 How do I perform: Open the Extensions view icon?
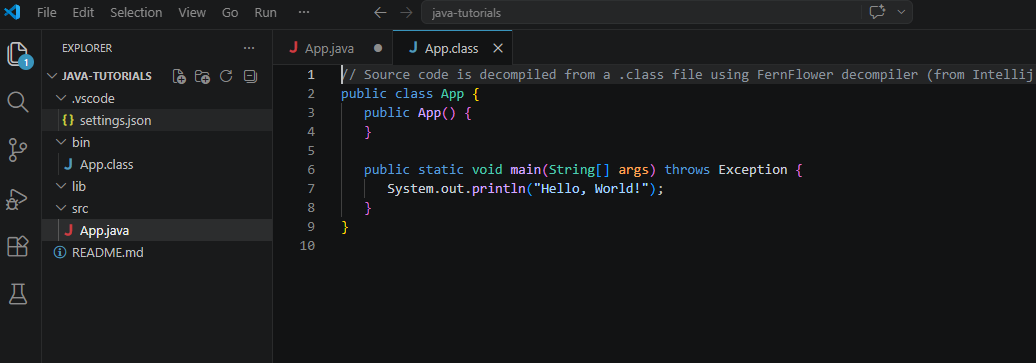(18, 246)
